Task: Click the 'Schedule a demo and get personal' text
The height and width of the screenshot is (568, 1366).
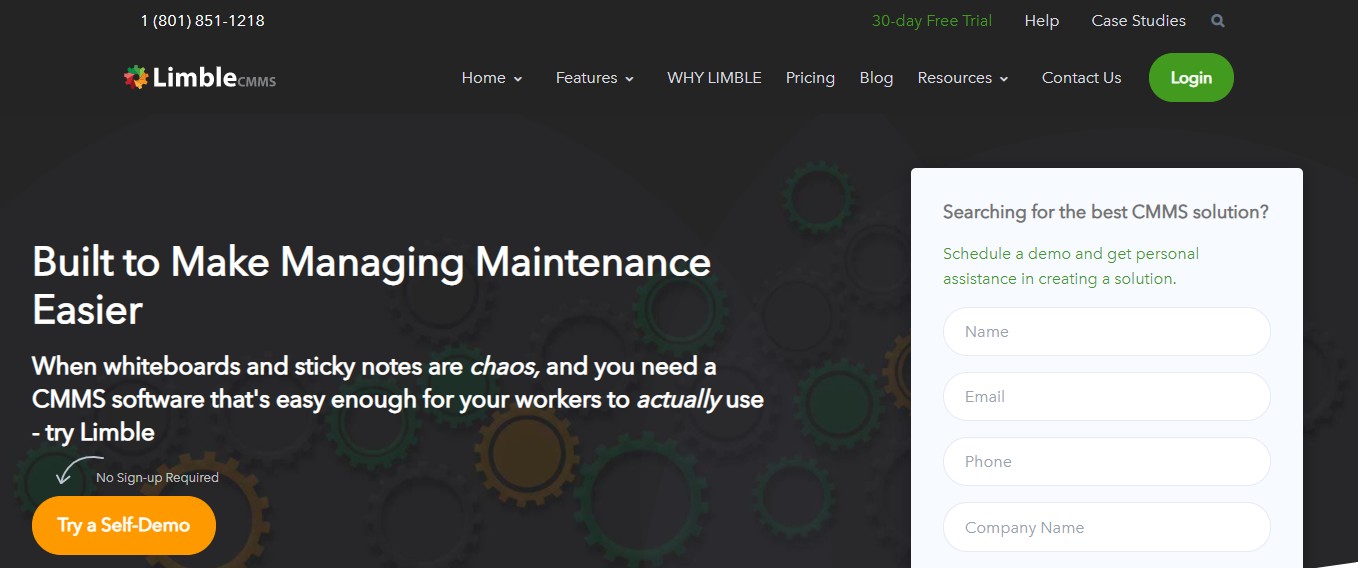Action: click(1071, 254)
